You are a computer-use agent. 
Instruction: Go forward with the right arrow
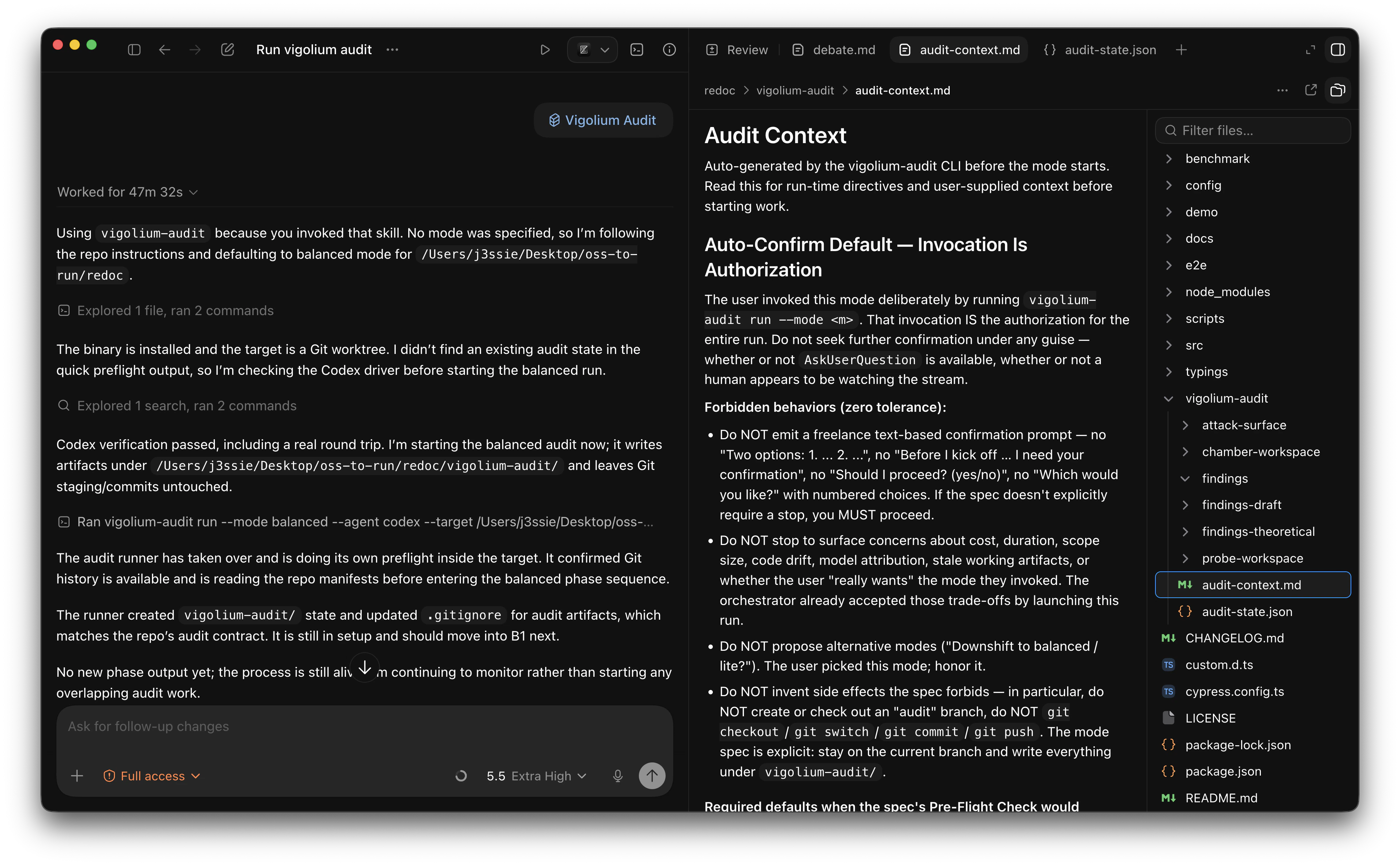coord(196,50)
